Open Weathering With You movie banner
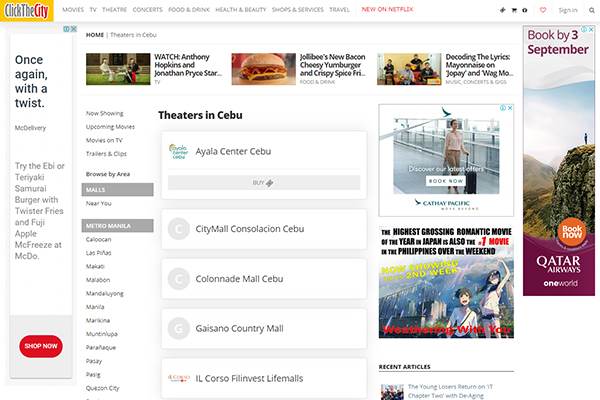This screenshot has height=400, width=600. (x=446, y=282)
